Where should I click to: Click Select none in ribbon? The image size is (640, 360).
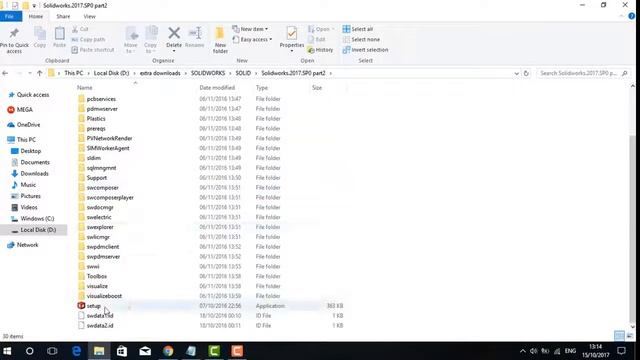[x=361, y=39]
